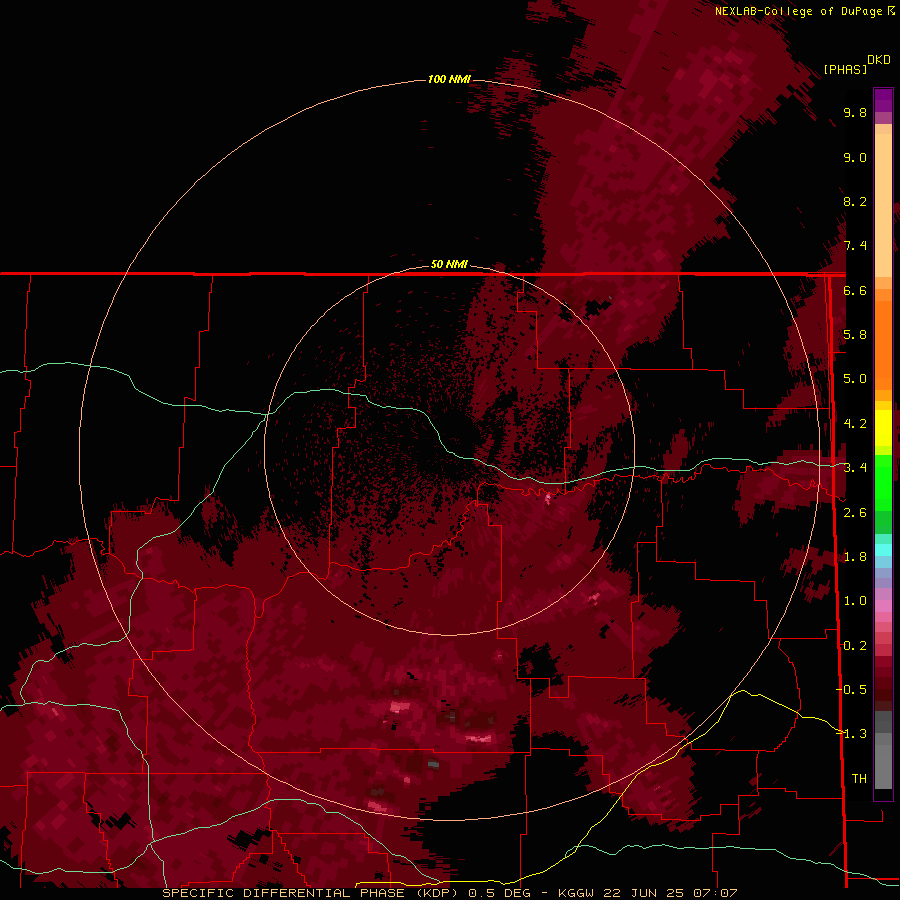Click the 6.6 scale value

pos(855,290)
